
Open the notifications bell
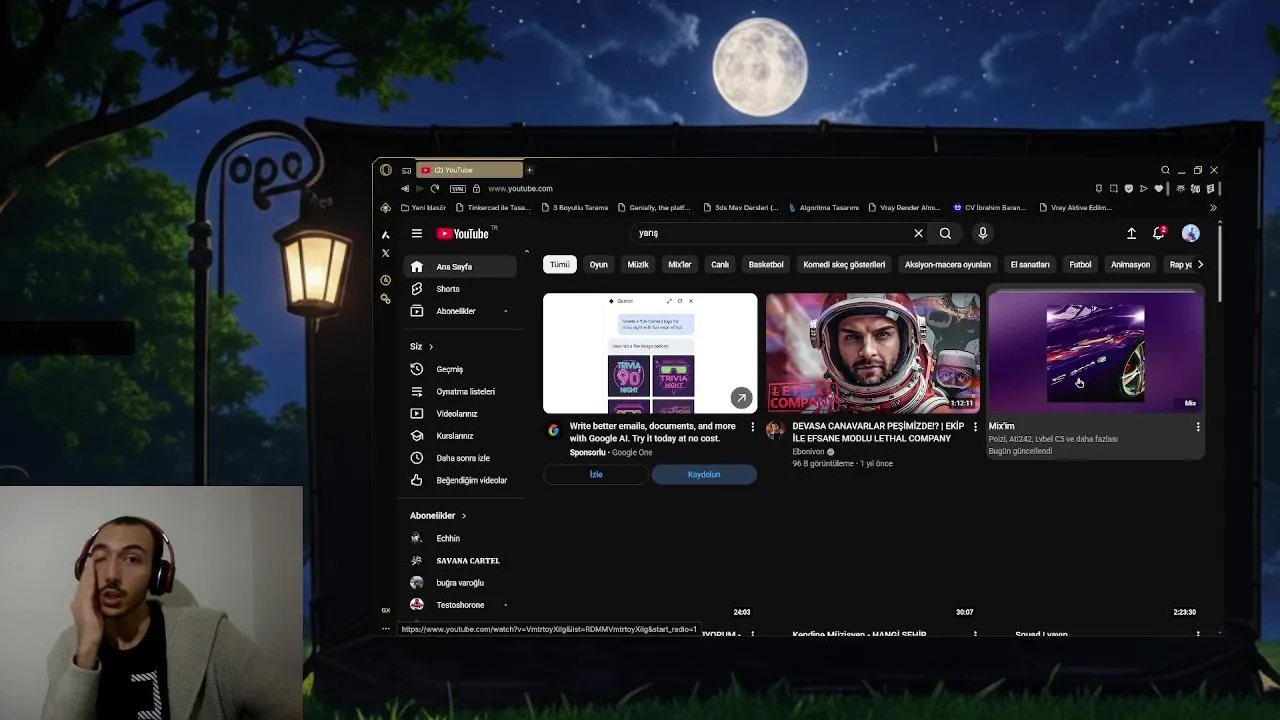(1159, 233)
